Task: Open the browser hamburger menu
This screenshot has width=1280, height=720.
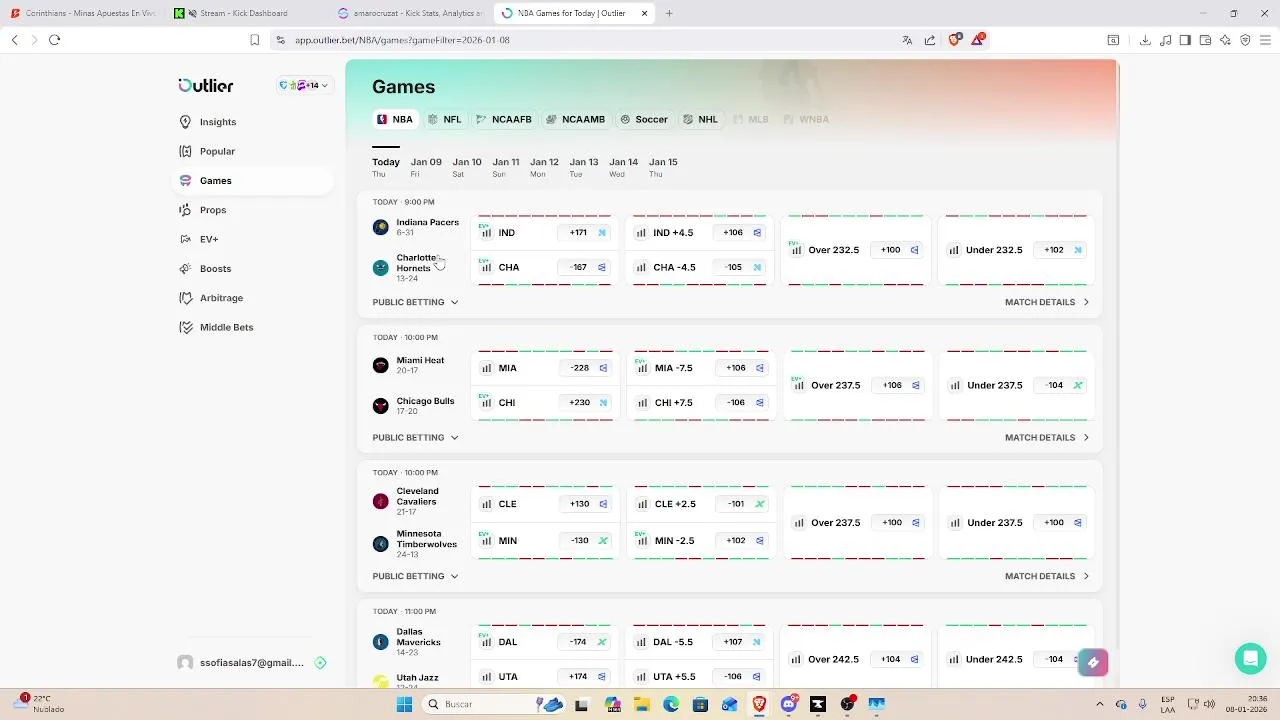Action: [1265, 40]
